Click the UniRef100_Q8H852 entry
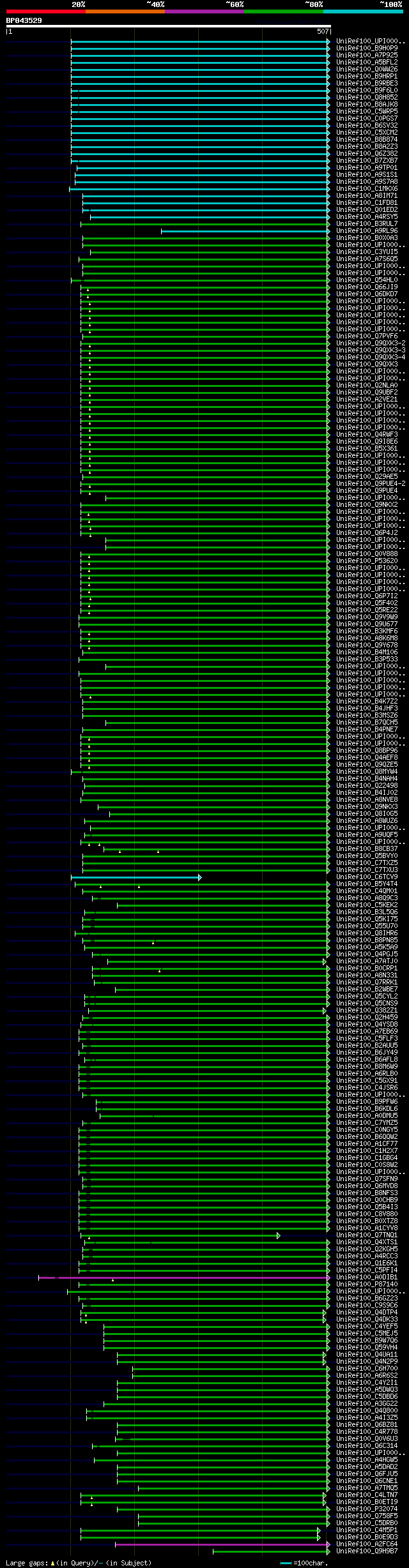The width and height of the screenshot is (409, 1568). pyautogui.click(x=367, y=97)
